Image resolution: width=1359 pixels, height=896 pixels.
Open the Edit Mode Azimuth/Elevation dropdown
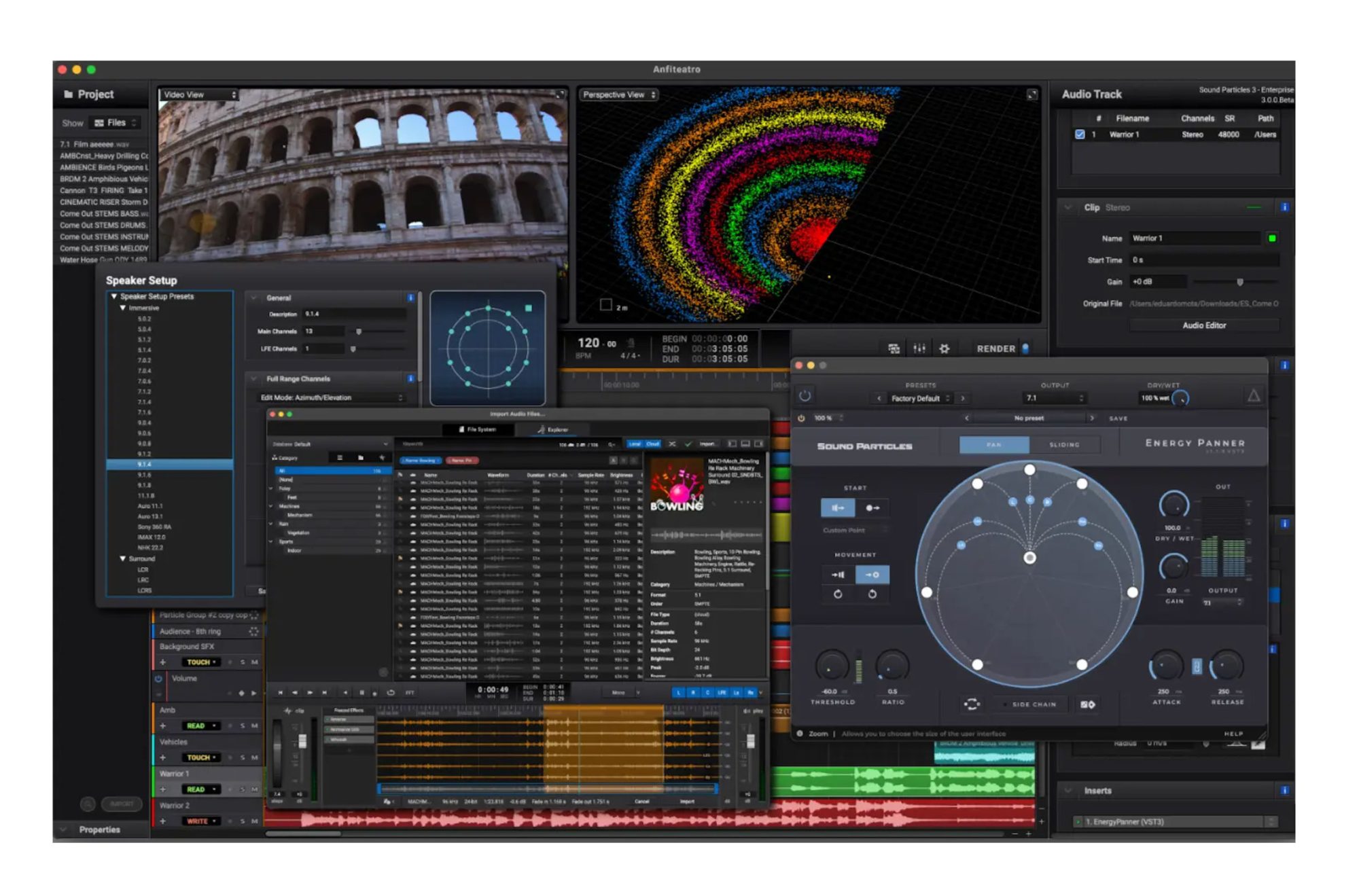pos(331,397)
